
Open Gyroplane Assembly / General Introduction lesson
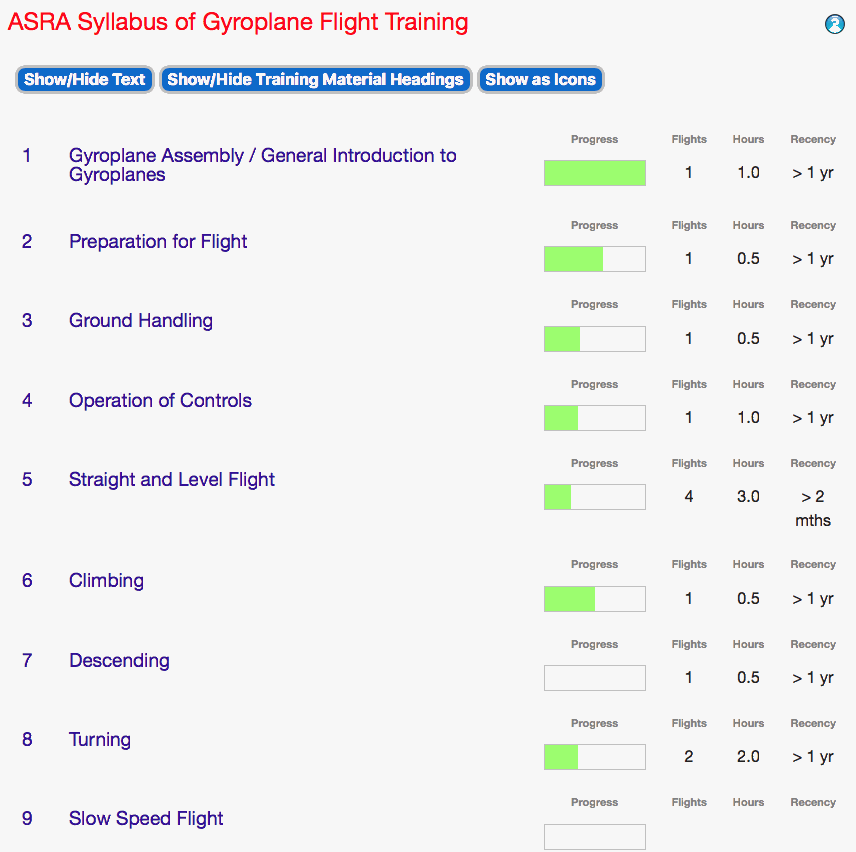262,165
